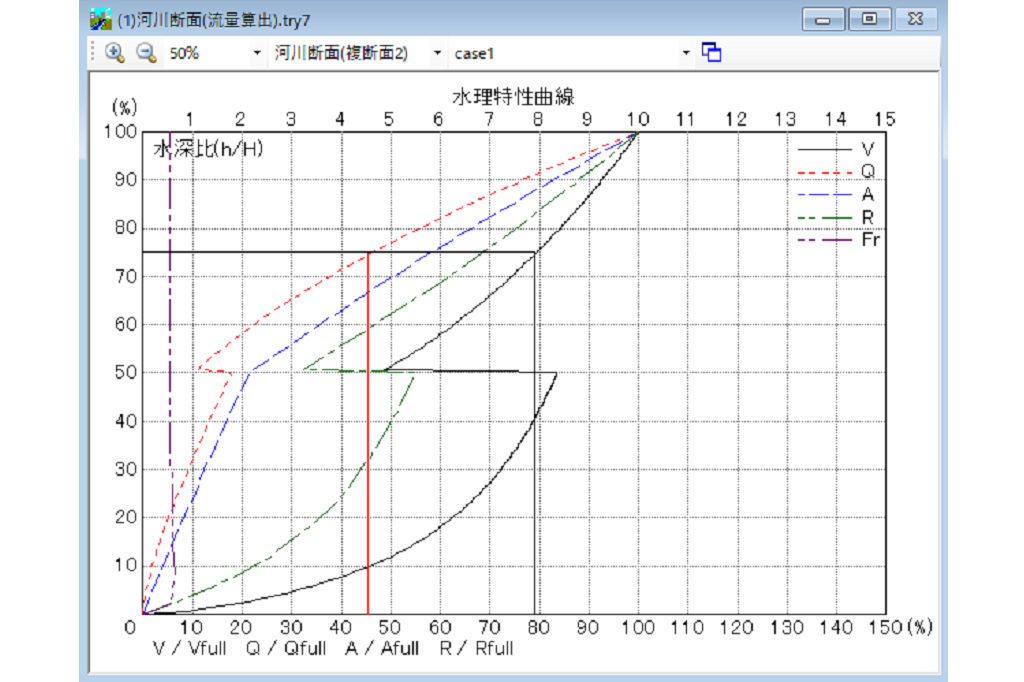Viewport: 1024px width, 682px height.
Task: Click the 150 bottom axis value
Action: (886, 628)
